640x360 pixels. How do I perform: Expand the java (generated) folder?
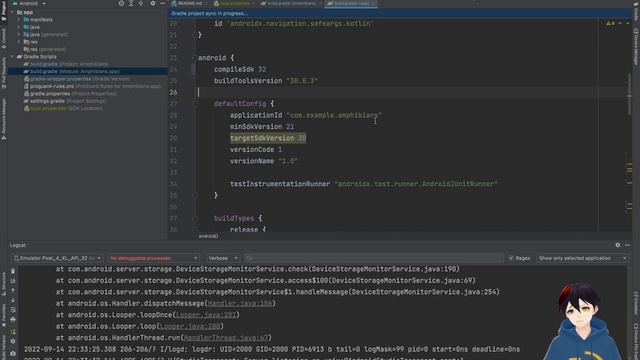pyautogui.click(x=19, y=34)
